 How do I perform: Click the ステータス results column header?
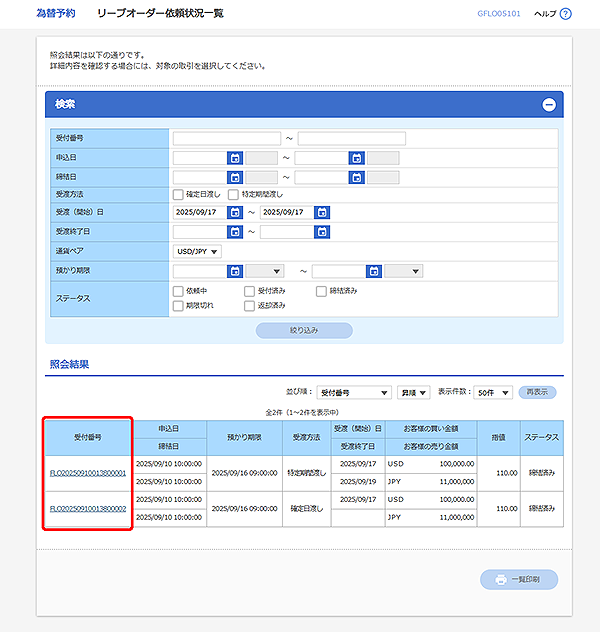(542, 438)
